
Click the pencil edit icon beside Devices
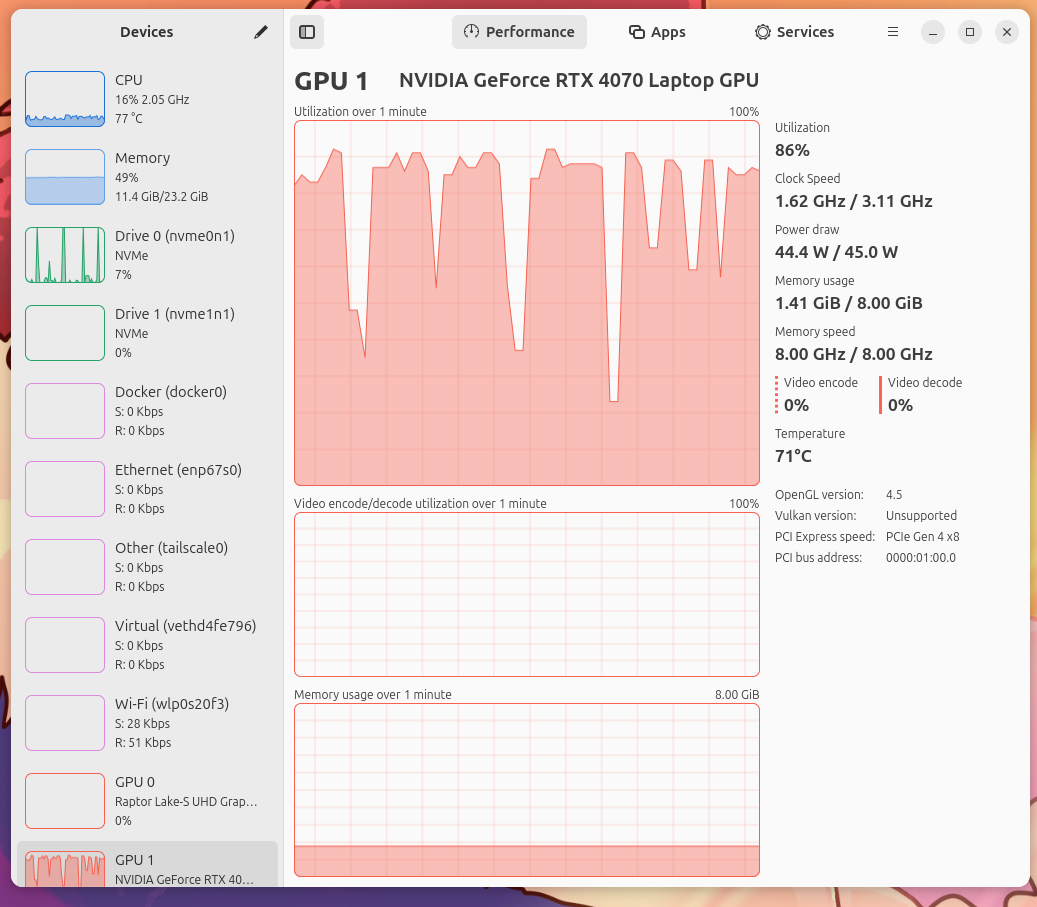pos(260,32)
